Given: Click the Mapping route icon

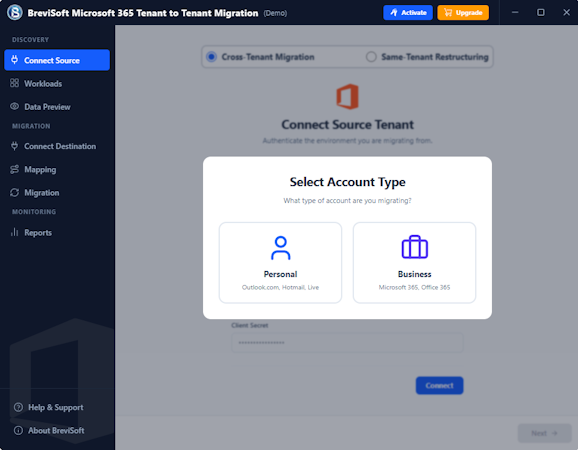Looking at the screenshot, I should tap(14, 169).
